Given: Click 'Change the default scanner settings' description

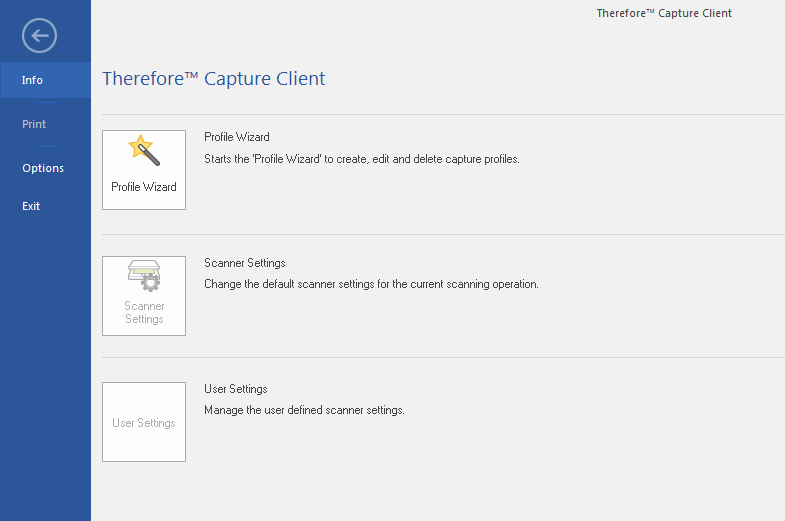Looking at the screenshot, I should (x=371, y=284).
